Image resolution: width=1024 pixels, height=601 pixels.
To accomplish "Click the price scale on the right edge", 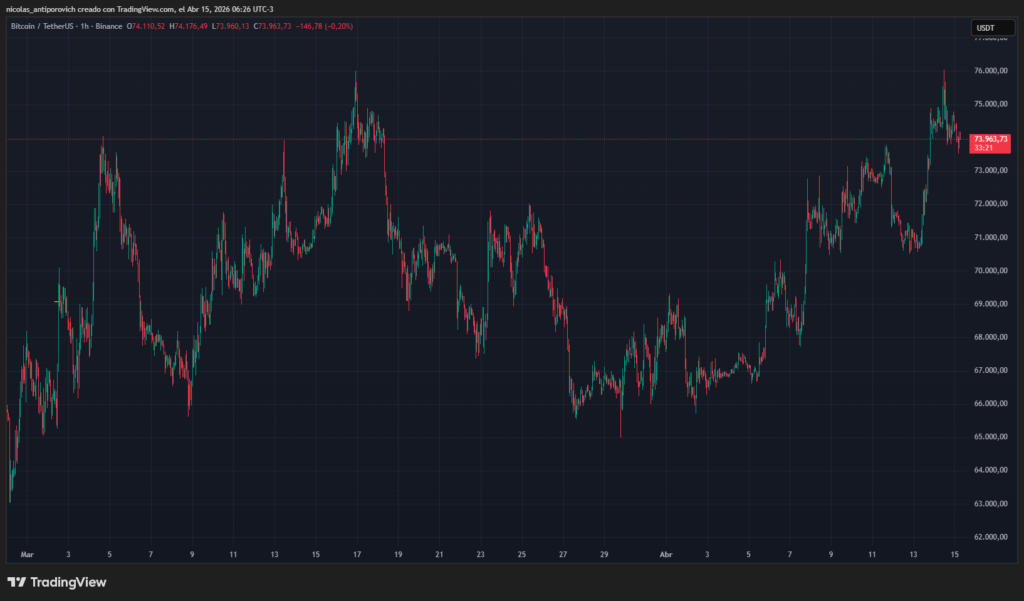I will [x=990, y=300].
